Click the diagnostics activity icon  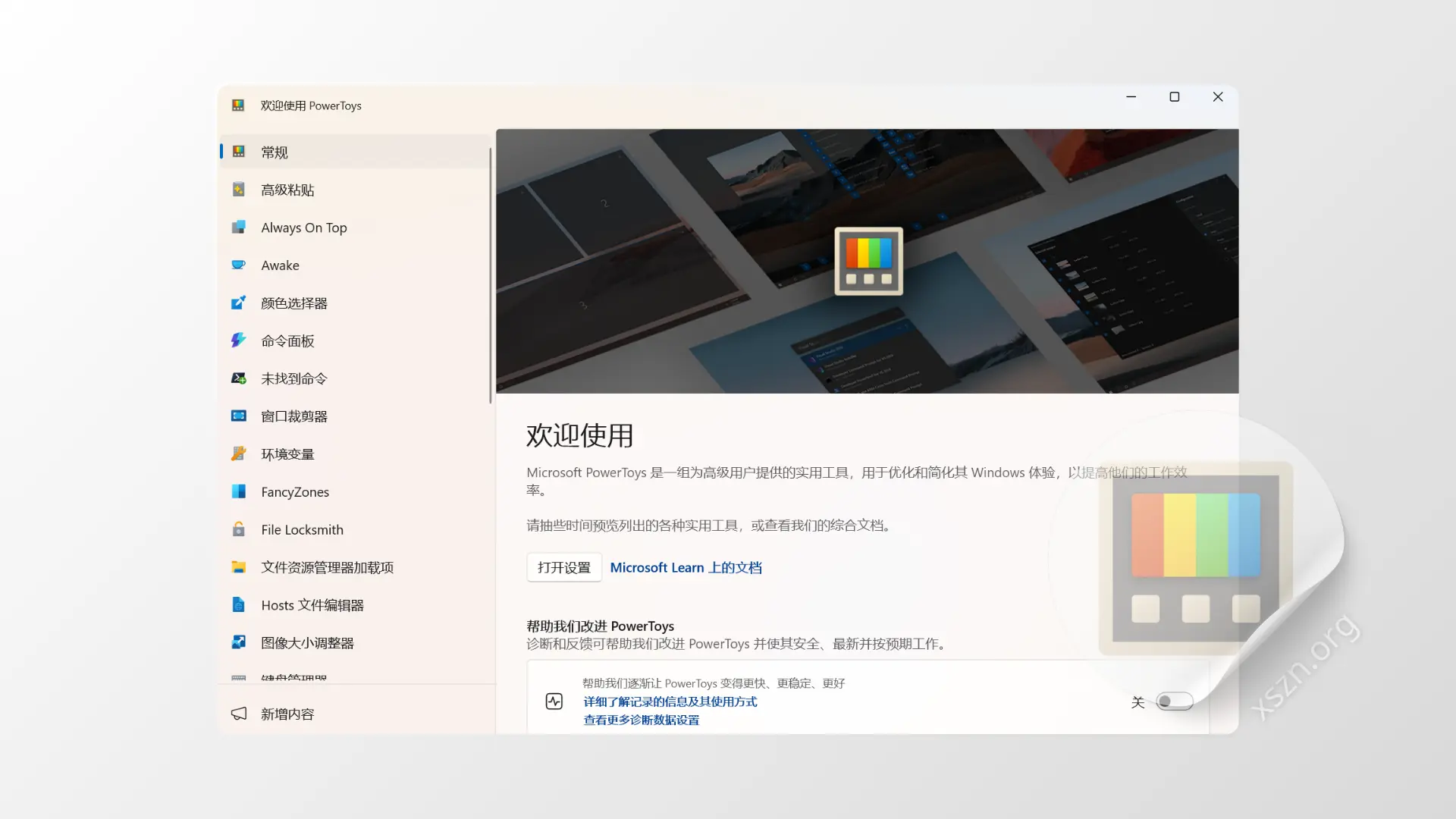[554, 701]
